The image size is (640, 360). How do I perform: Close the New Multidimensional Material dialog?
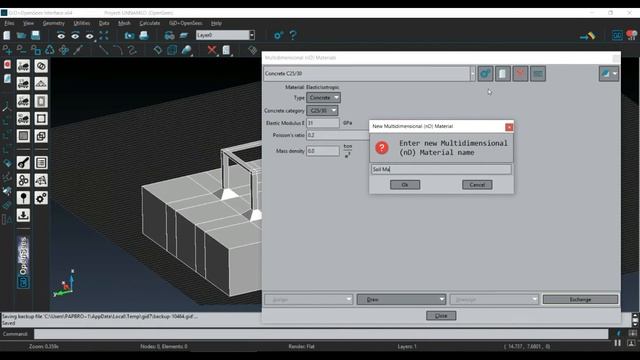tap(509, 127)
